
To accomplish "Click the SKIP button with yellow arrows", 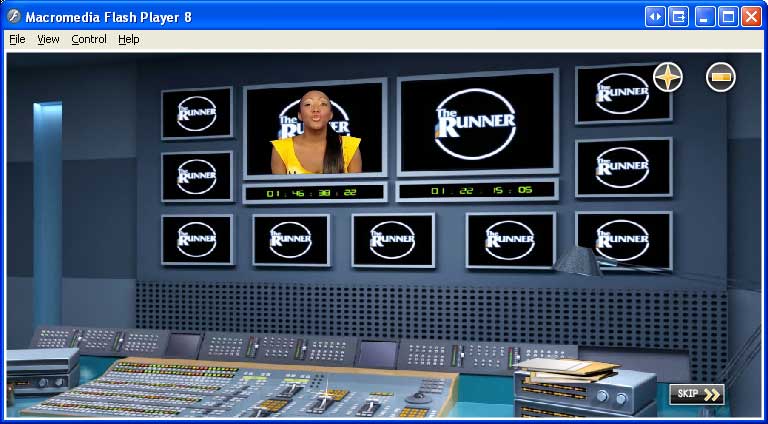I will (696, 394).
